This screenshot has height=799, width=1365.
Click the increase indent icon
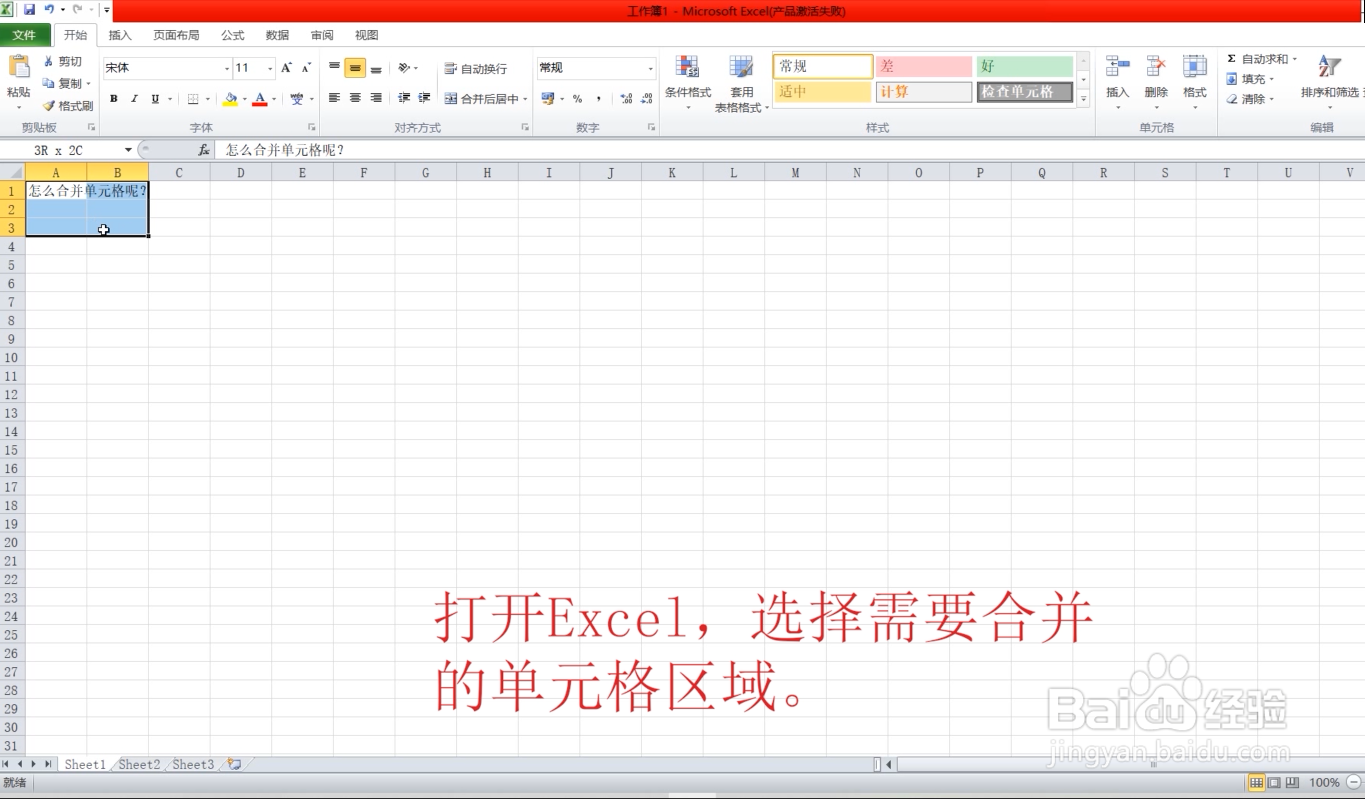click(424, 98)
